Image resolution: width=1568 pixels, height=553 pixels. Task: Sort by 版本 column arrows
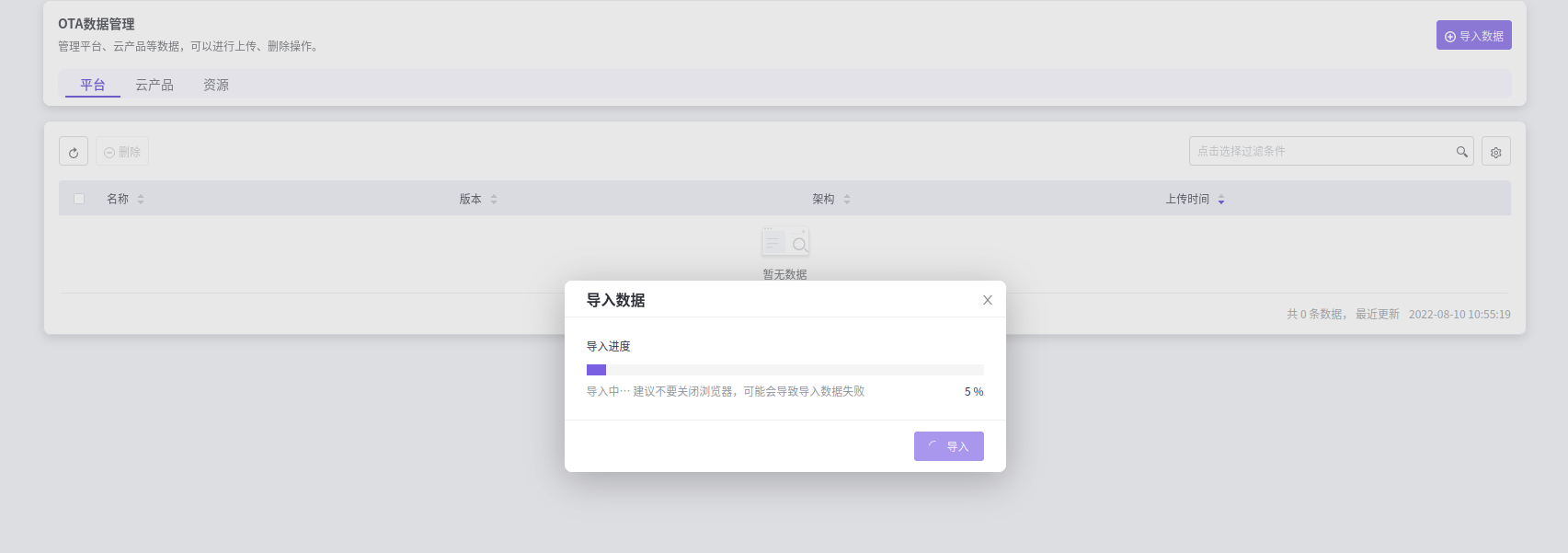494,199
